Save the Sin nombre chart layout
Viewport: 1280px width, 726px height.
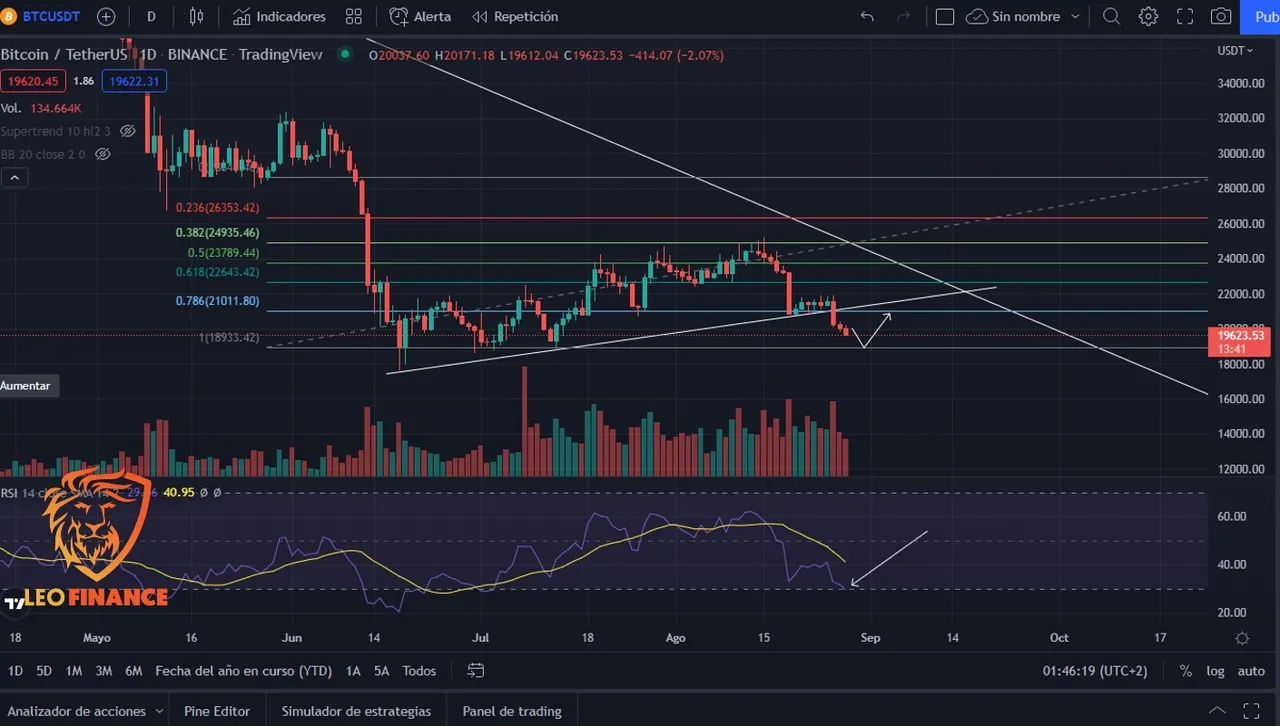pyautogui.click(x=1013, y=17)
